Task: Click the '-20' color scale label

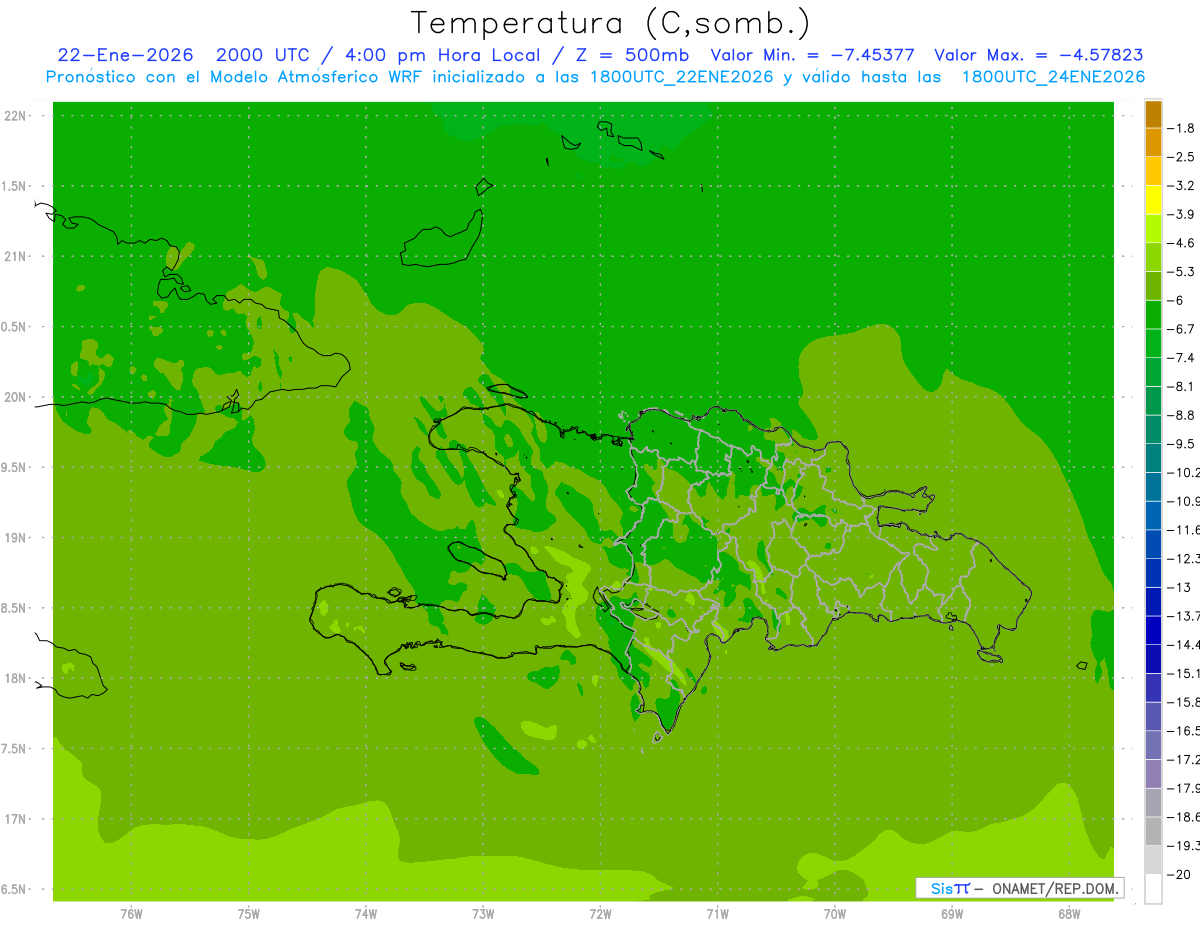Action: coord(1179,874)
